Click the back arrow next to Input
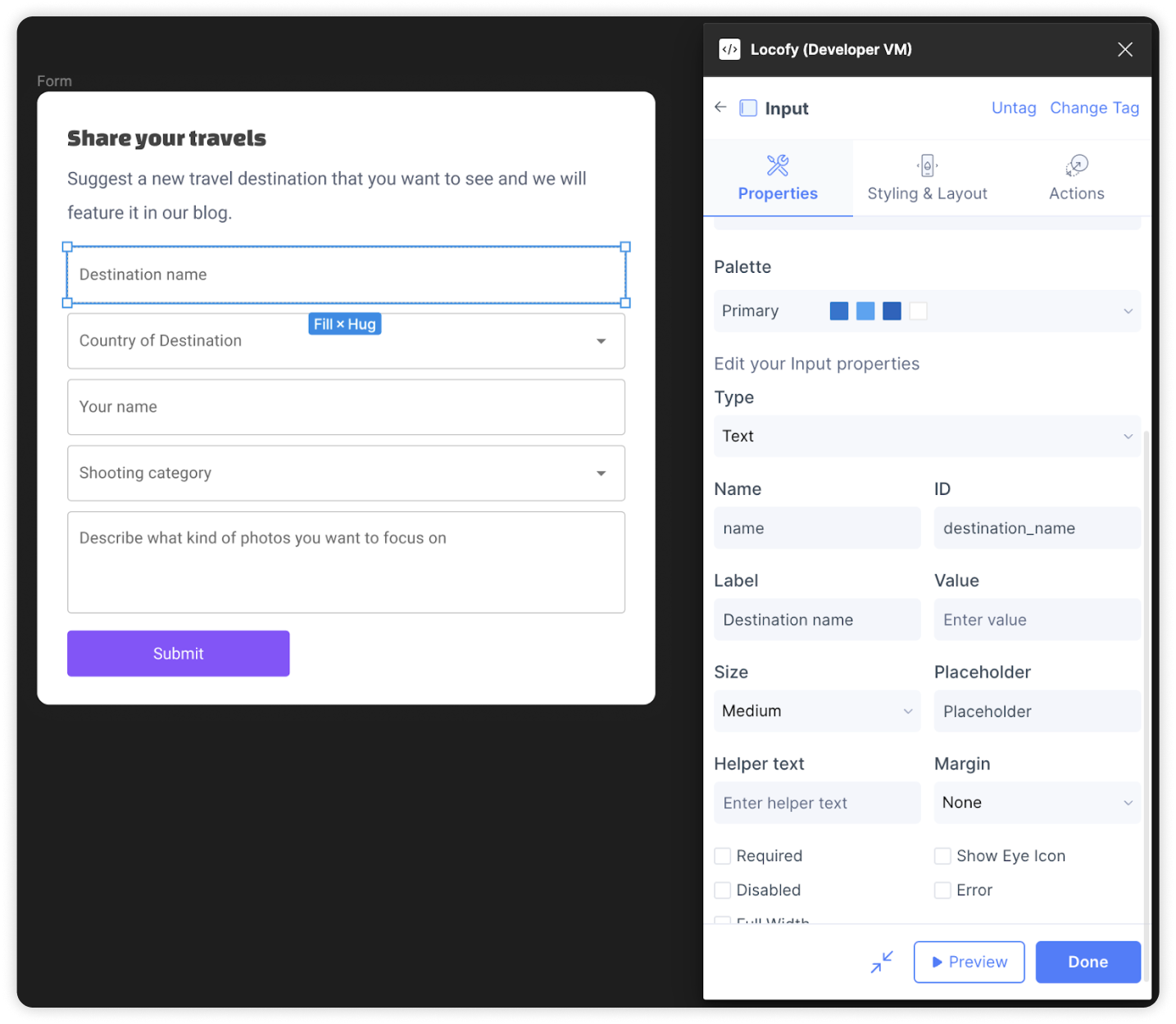 (720, 107)
